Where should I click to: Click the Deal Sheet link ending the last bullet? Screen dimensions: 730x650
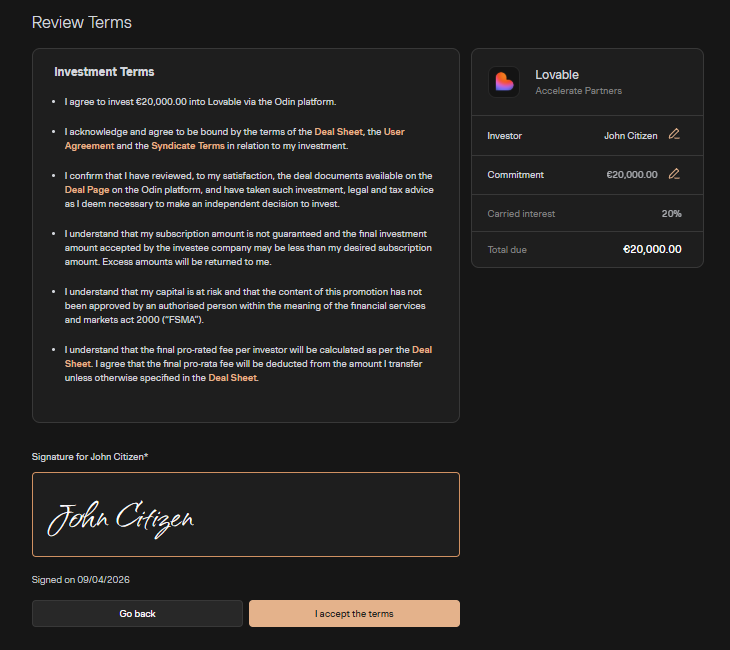pyautogui.click(x=232, y=378)
